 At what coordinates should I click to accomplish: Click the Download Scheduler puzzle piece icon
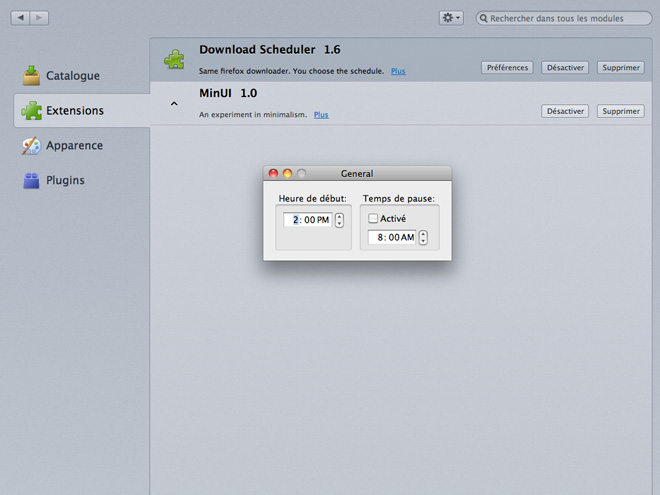coord(174,59)
